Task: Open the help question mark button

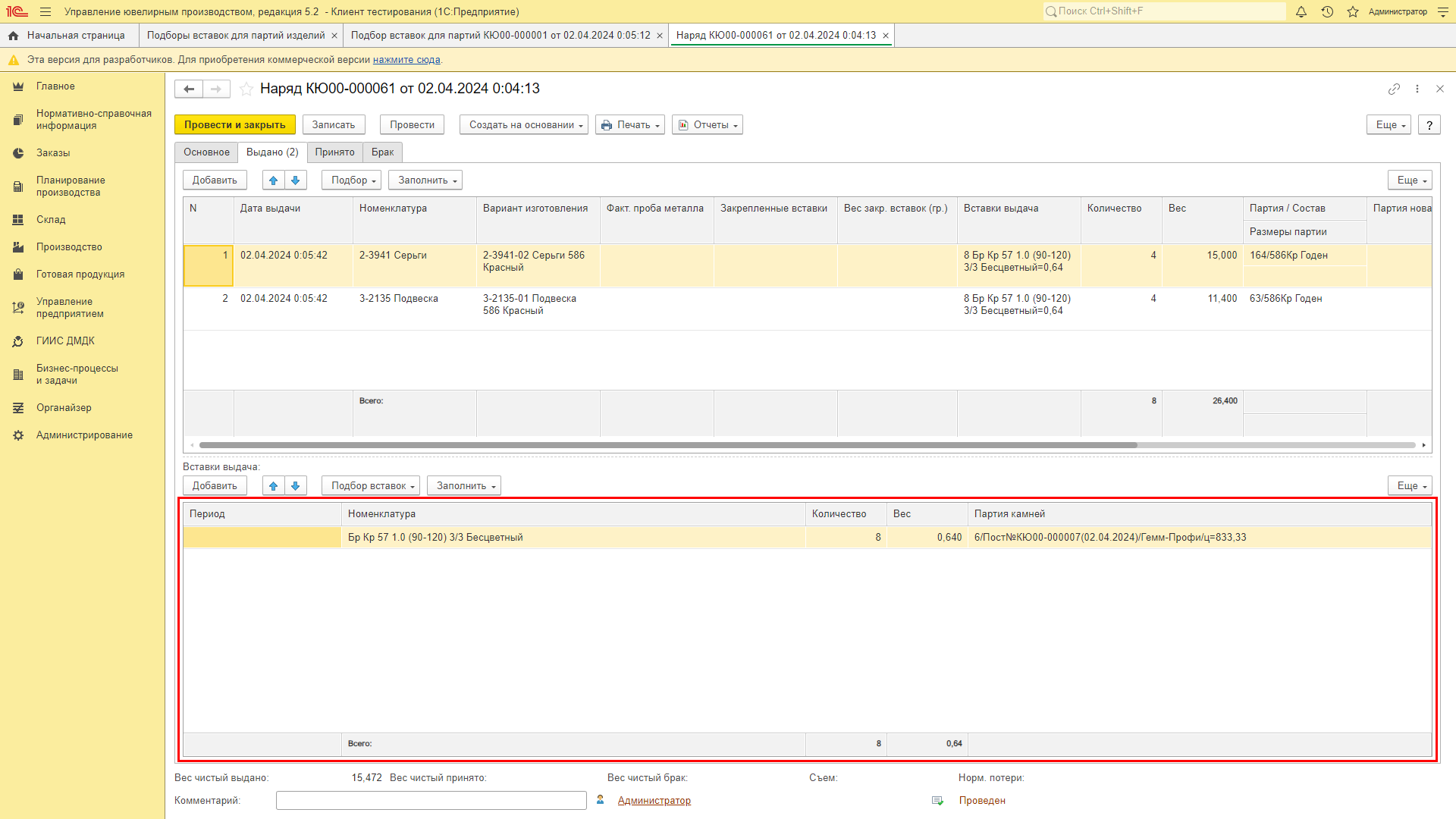Action: pyautogui.click(x=1429, y=125)
